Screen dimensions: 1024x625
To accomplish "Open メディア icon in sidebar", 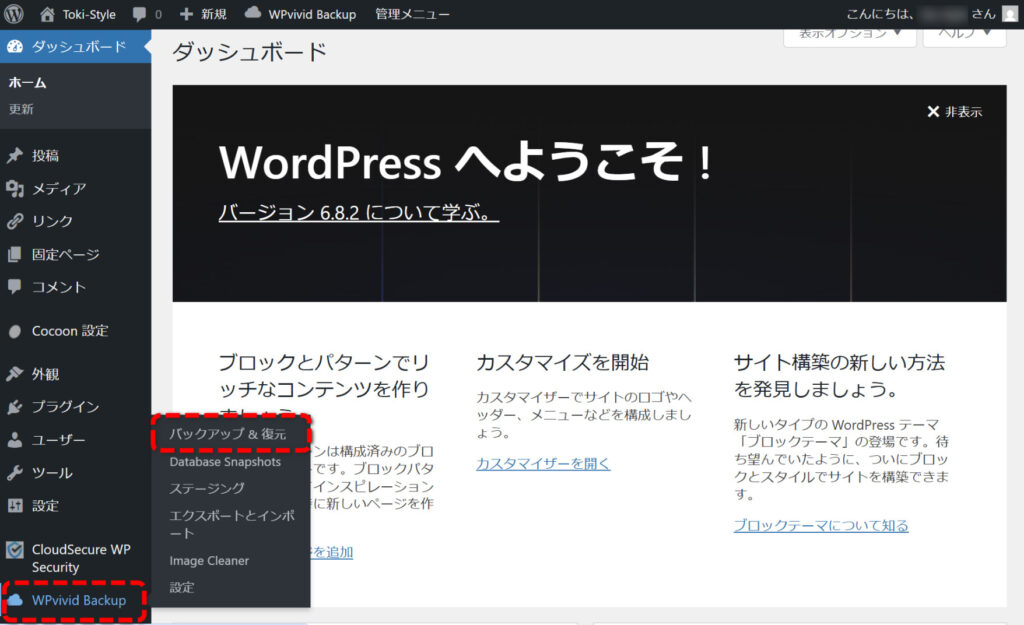I will tap(15, 189).
